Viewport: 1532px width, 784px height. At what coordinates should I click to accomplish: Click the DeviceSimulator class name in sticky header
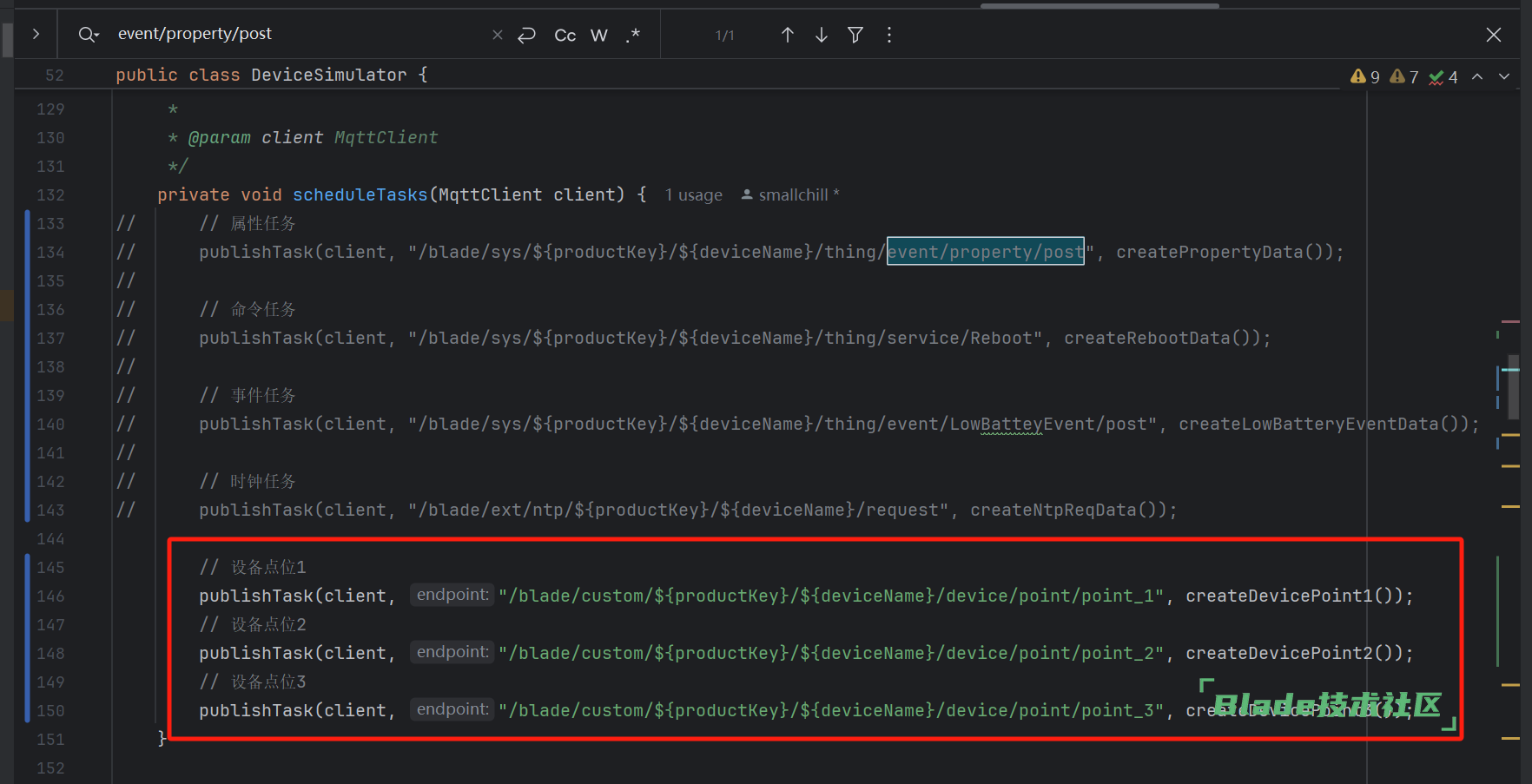(329, 75)
